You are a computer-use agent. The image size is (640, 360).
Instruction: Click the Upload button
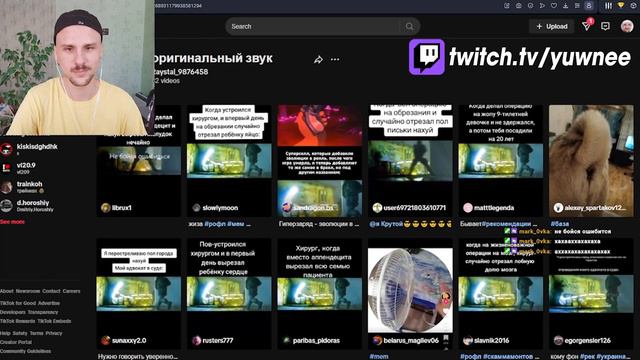[x=551, y=26]
